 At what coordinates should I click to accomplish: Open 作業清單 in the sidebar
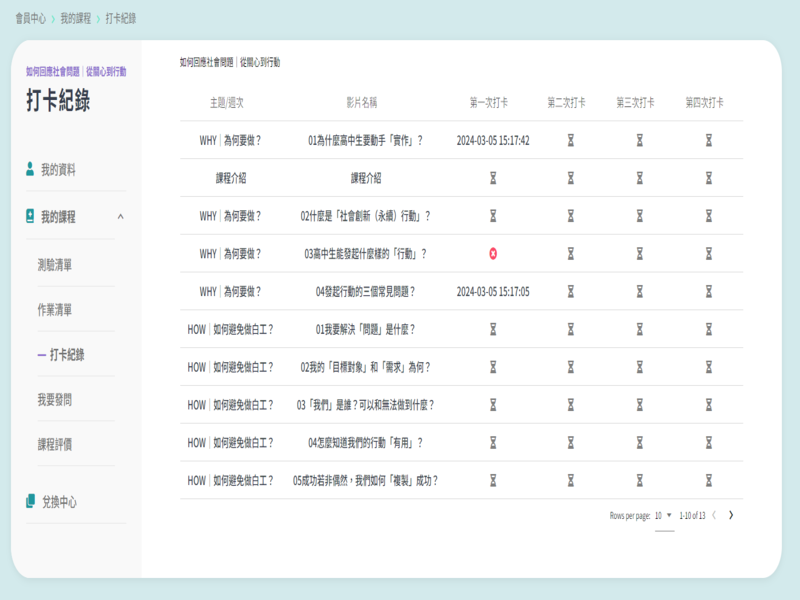point(55,310)
